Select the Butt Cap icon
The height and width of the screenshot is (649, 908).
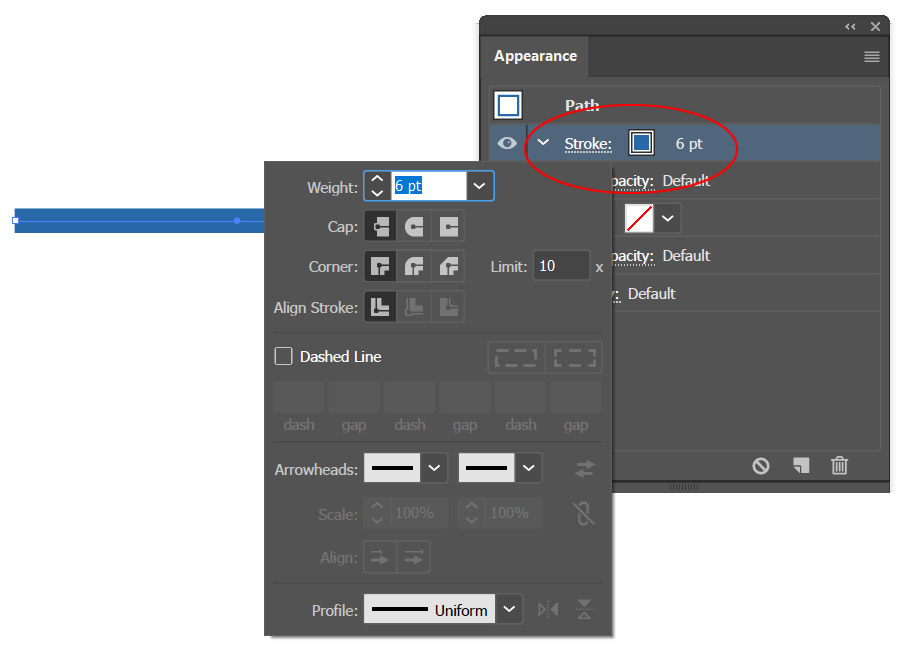(x=380, y=227)
